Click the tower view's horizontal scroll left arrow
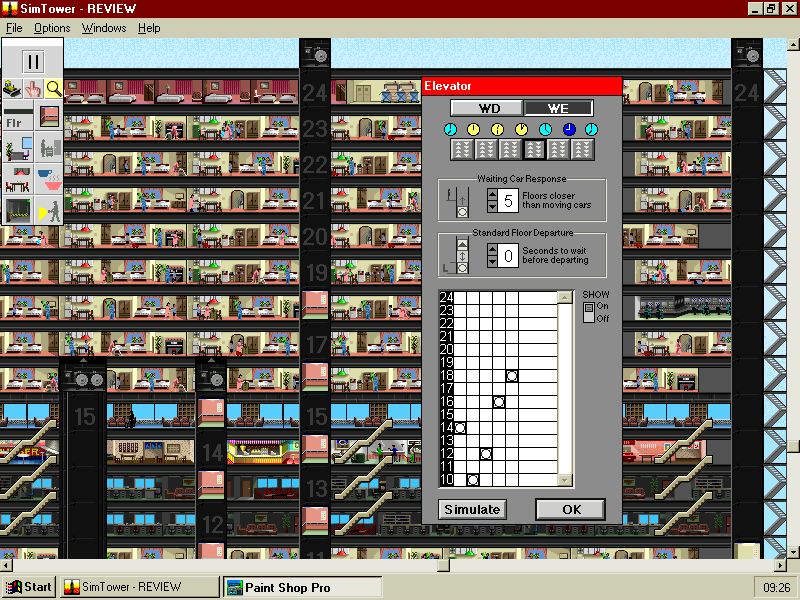800x600 pixels. pos(6,565)
